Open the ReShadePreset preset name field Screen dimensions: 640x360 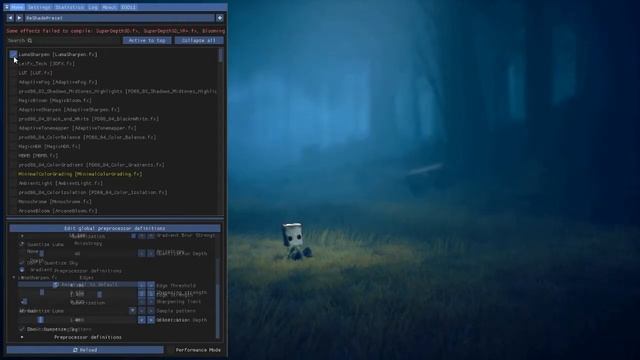coord(120,18)
